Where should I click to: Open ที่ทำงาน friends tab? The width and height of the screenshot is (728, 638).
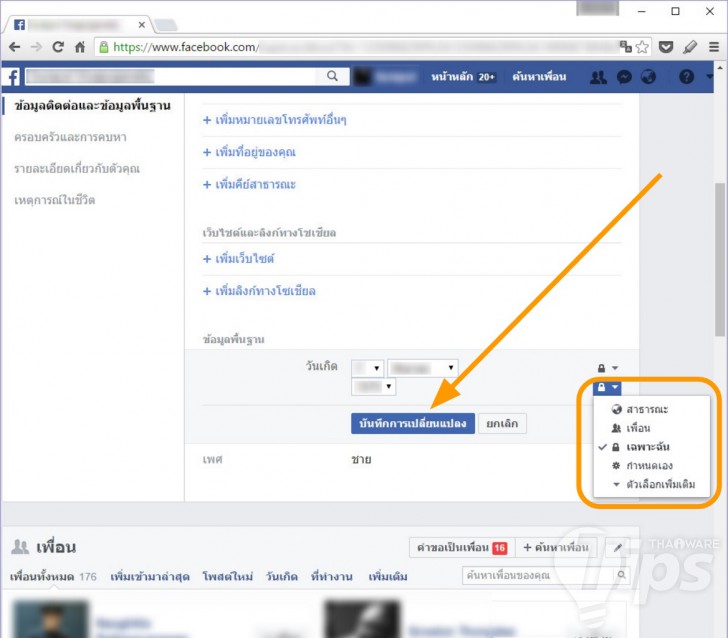click(x=332, y=577)
